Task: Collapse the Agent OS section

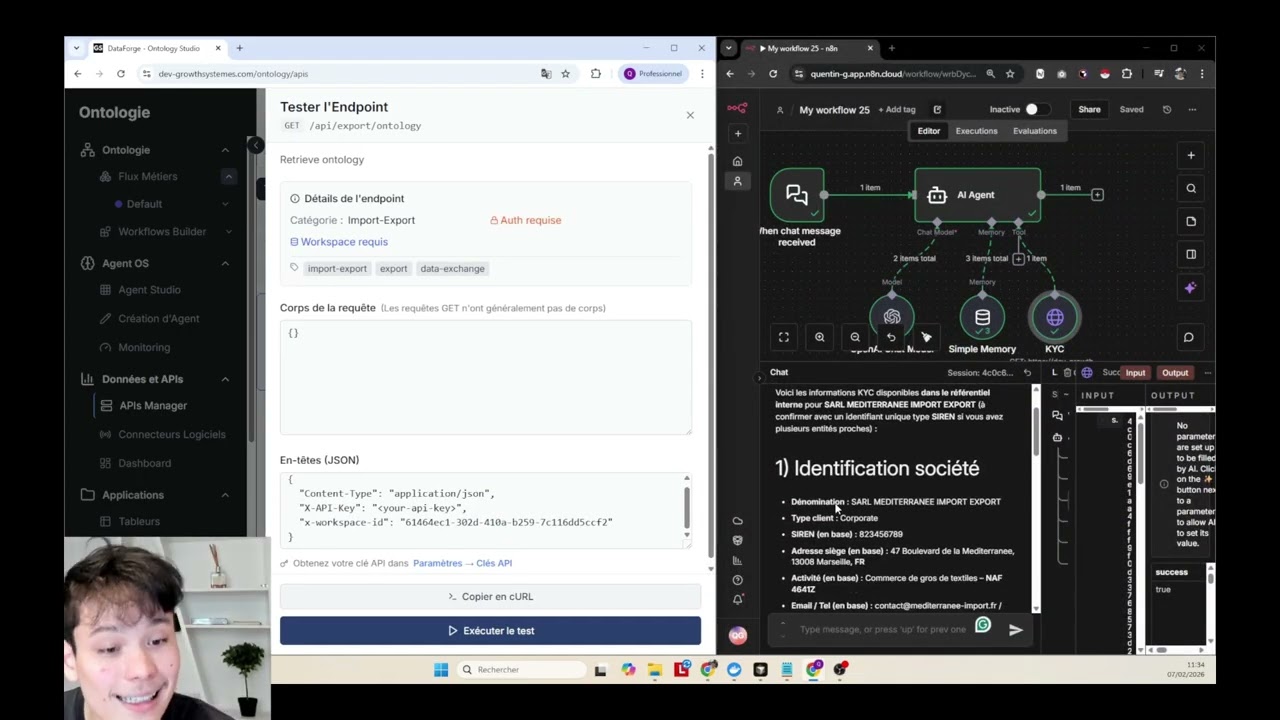Action: tap(225, 263)
